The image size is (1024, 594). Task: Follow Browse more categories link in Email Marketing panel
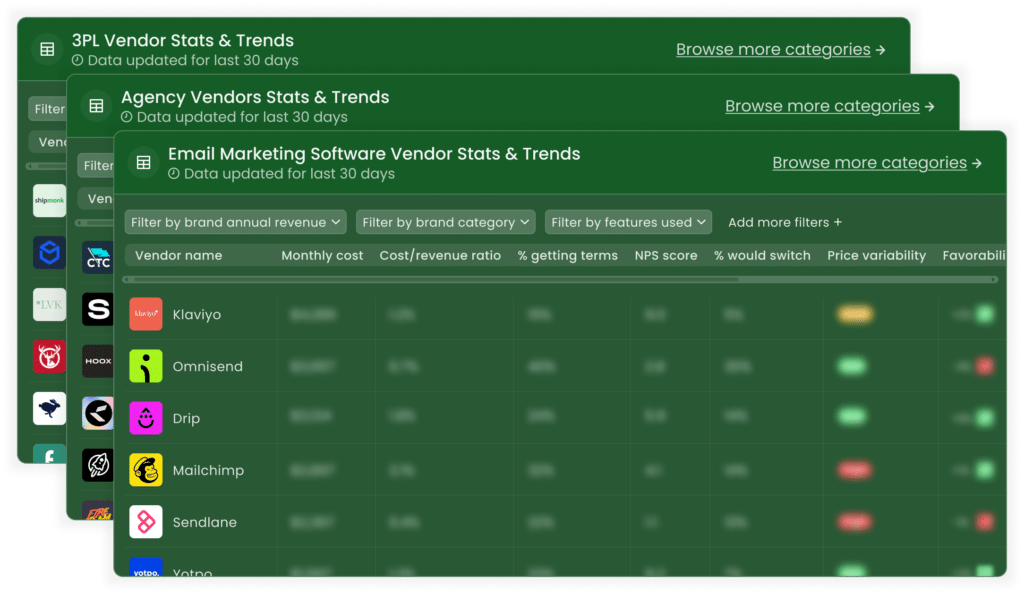click(x=876, y=163)
